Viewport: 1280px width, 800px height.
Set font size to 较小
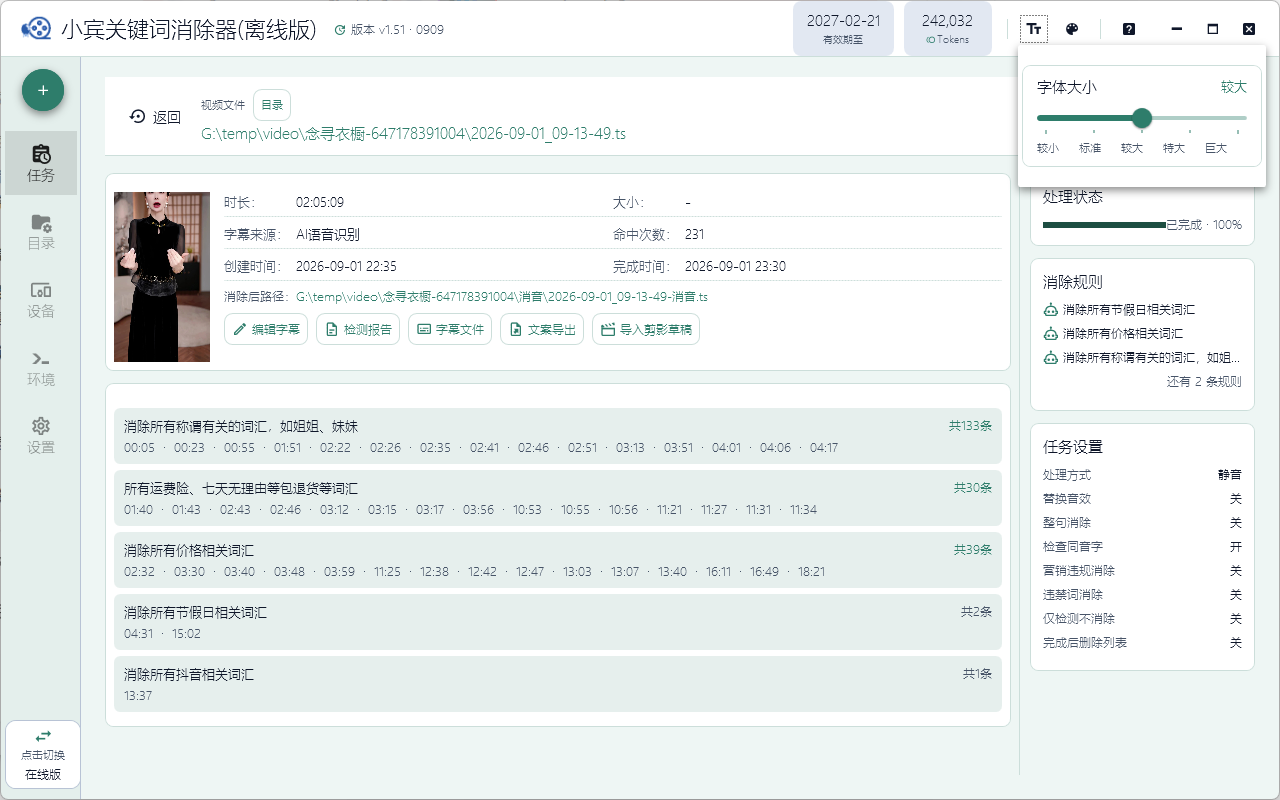1047,148
